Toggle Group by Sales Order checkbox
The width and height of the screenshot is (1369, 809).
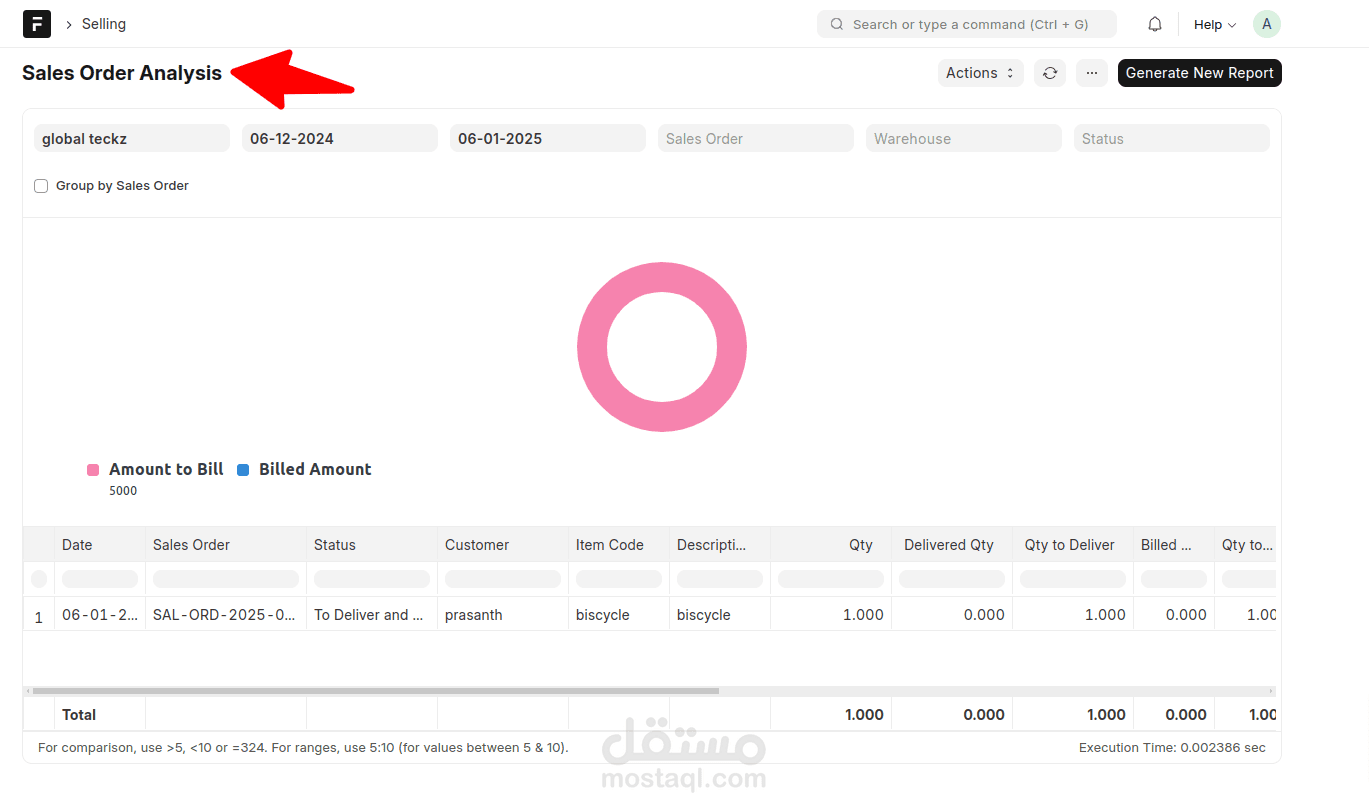coord(41,186)
